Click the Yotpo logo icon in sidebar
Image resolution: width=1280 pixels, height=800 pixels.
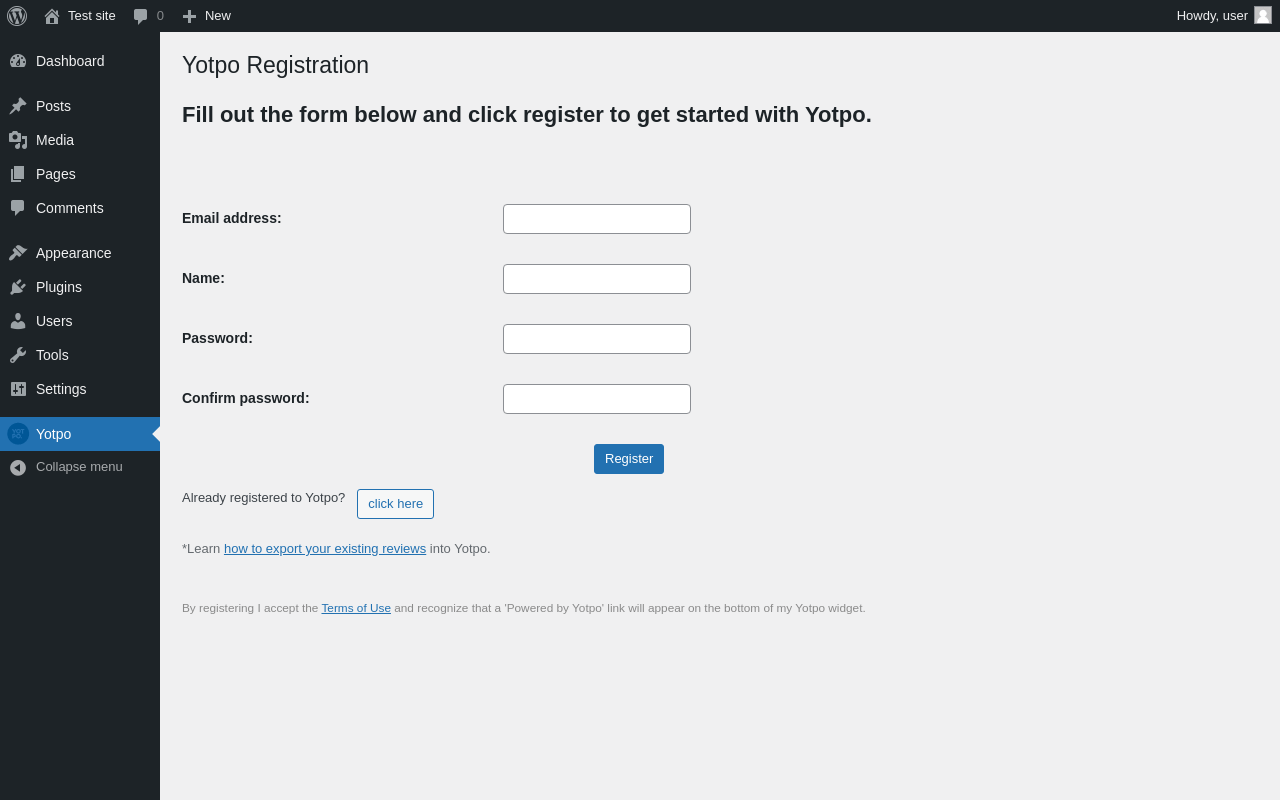18,434
